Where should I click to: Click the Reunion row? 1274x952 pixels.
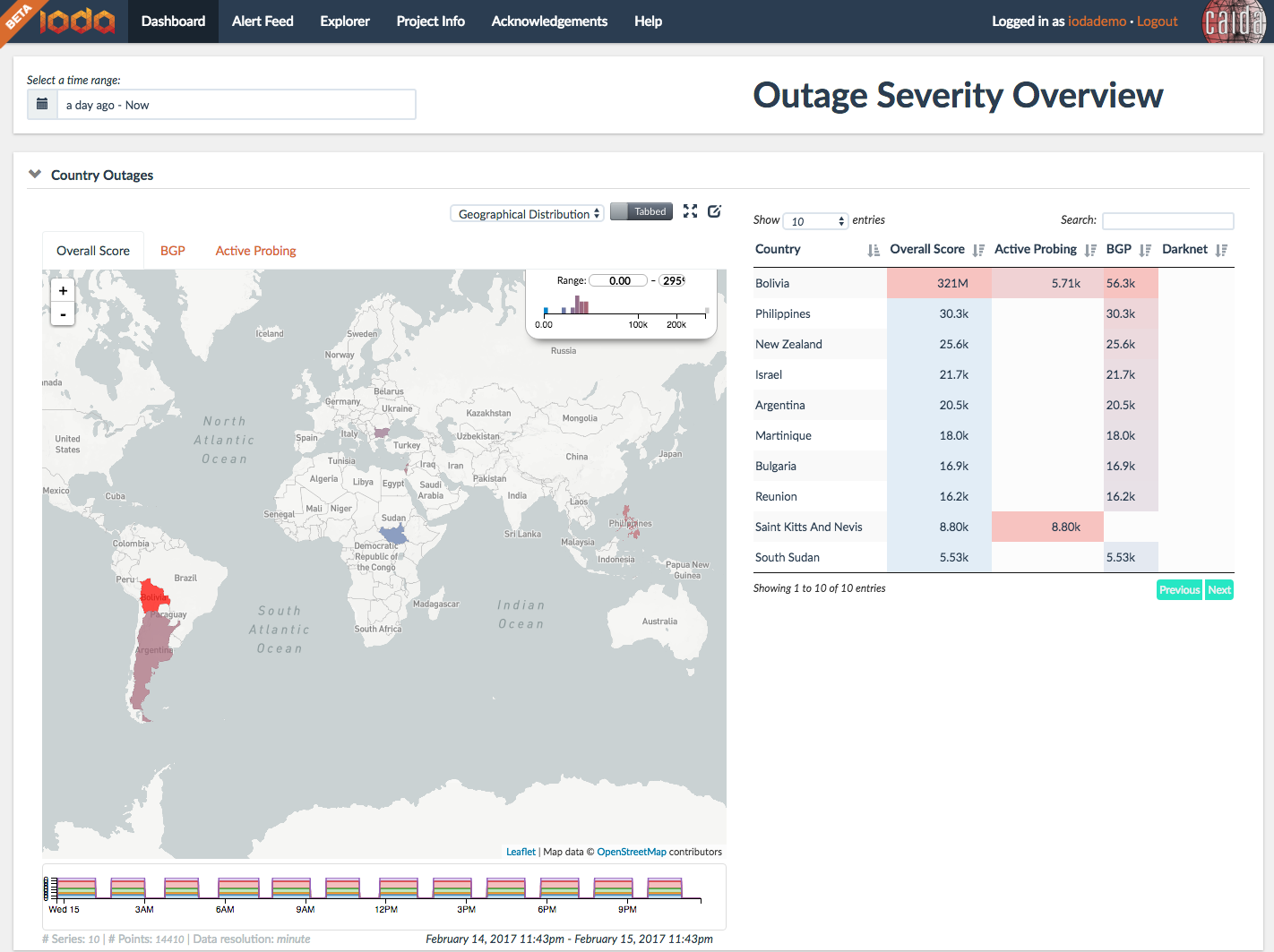tap(994, 496)
